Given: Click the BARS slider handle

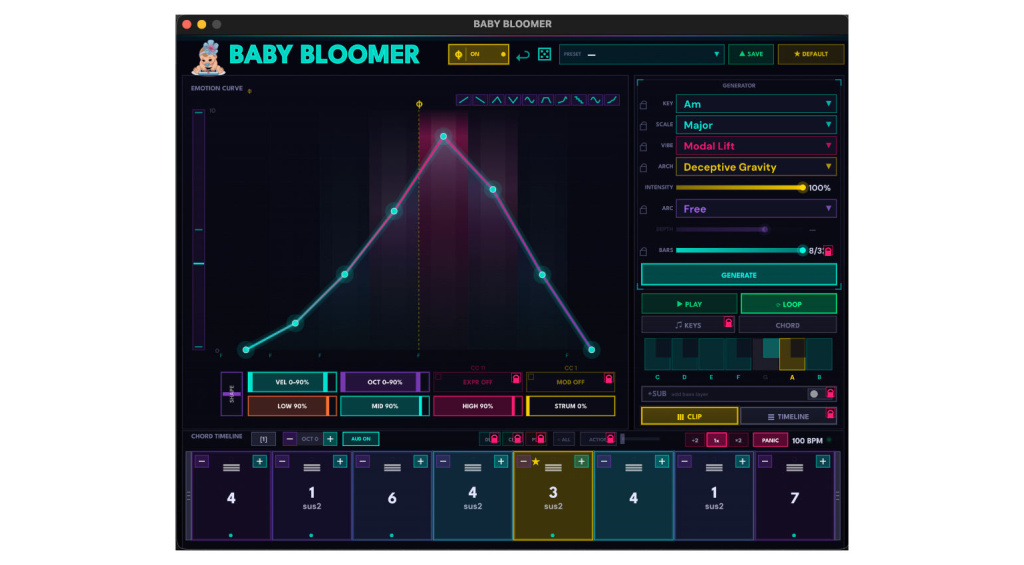Looking at the screenshot, I should click(802, 250).
